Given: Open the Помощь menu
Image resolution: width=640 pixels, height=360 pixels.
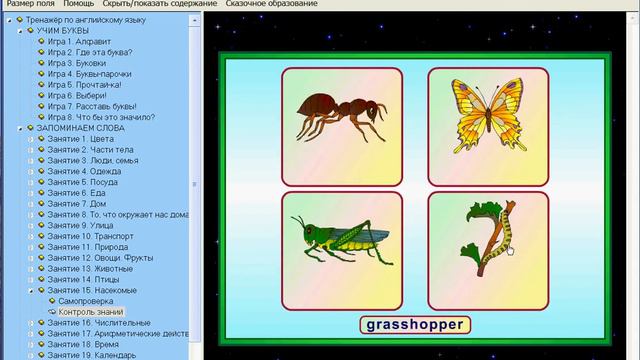Looking at the screenshot, I should tap(79, 4).
